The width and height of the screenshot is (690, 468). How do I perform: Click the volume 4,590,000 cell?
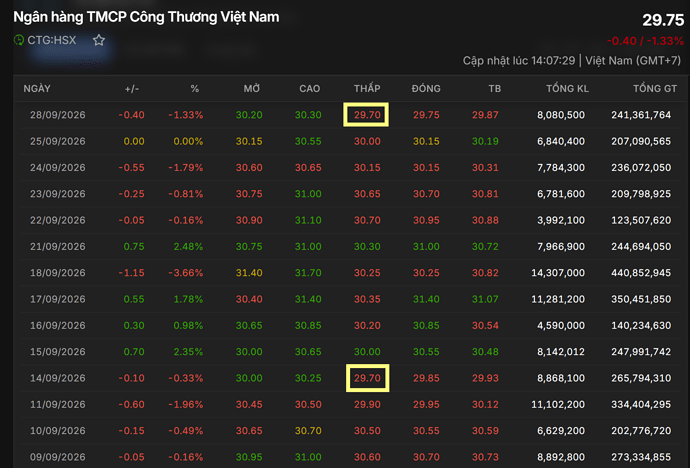(561, 325)
